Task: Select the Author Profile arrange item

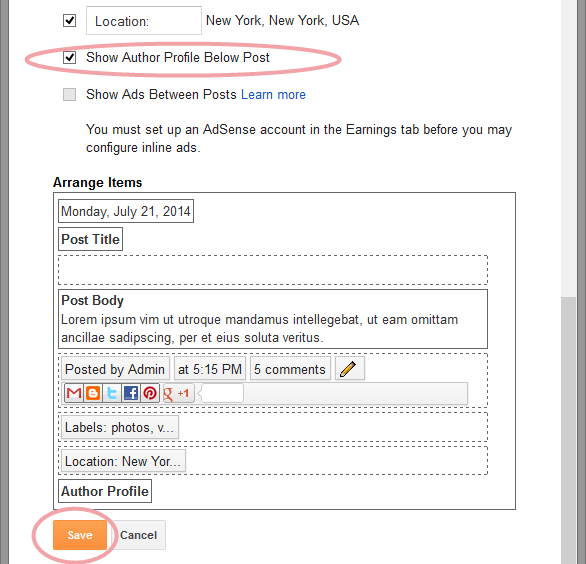Action: click(105, 491)
